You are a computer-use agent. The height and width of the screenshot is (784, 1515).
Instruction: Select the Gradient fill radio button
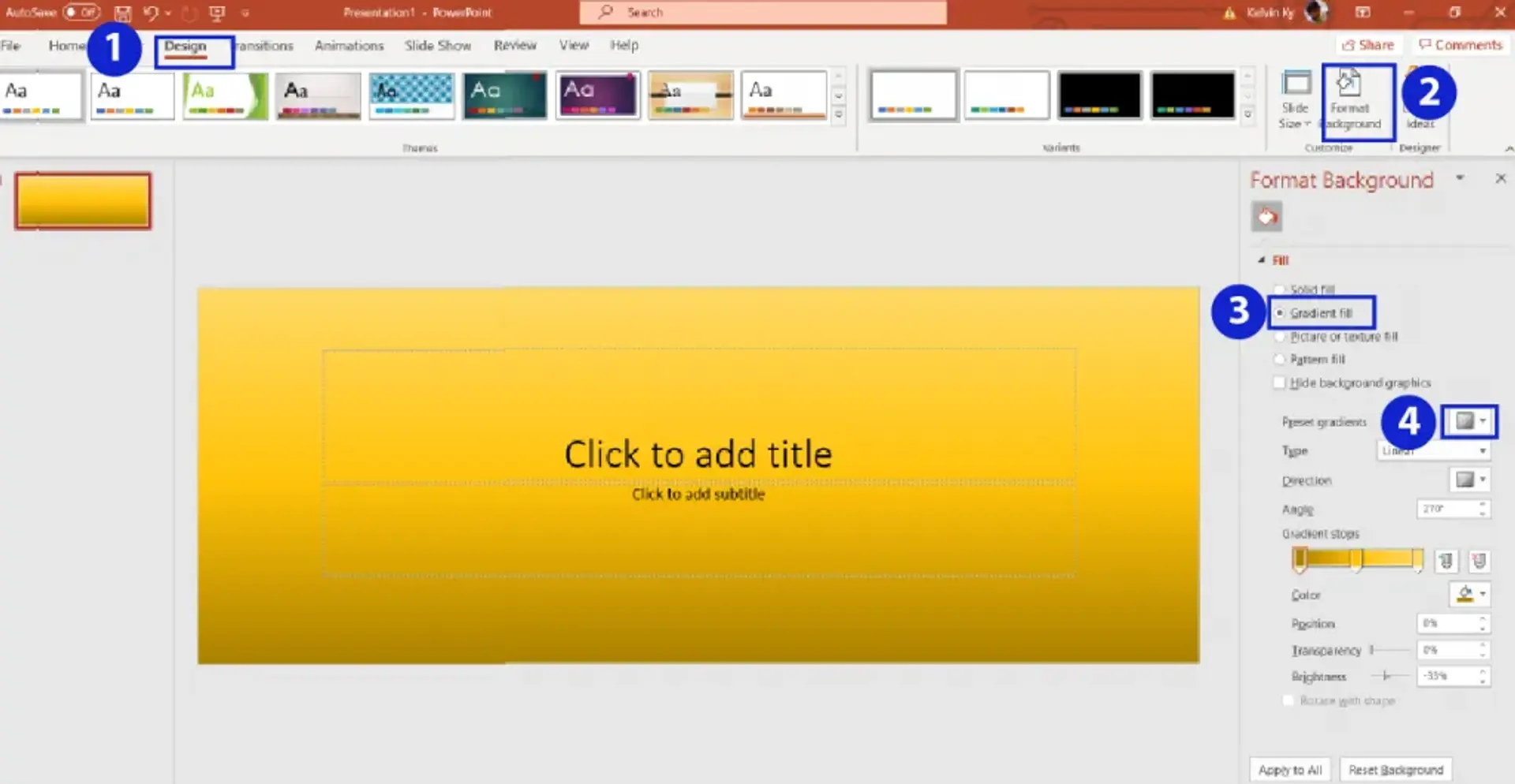tap(1280, 313)
